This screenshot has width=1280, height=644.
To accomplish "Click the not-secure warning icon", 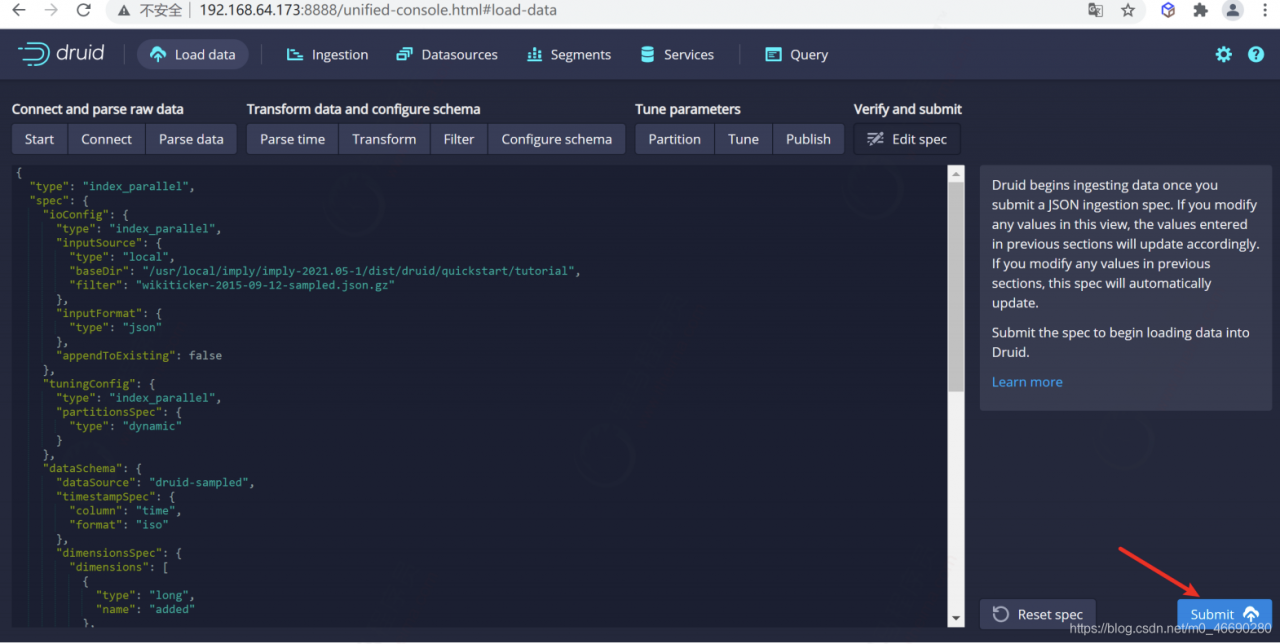I will click(124, 10).
